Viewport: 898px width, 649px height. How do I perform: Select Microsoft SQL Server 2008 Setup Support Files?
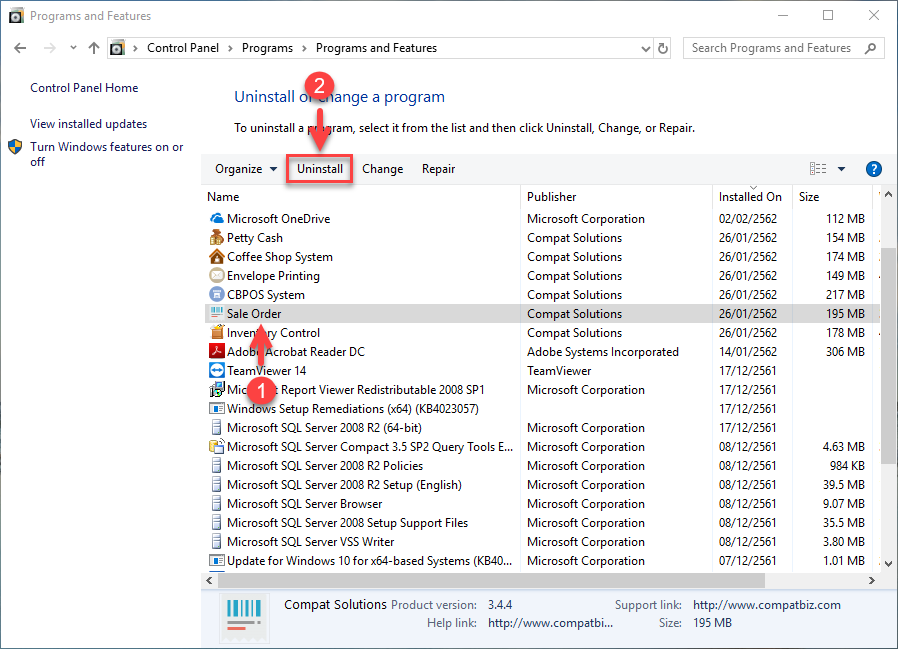point(542,522)
